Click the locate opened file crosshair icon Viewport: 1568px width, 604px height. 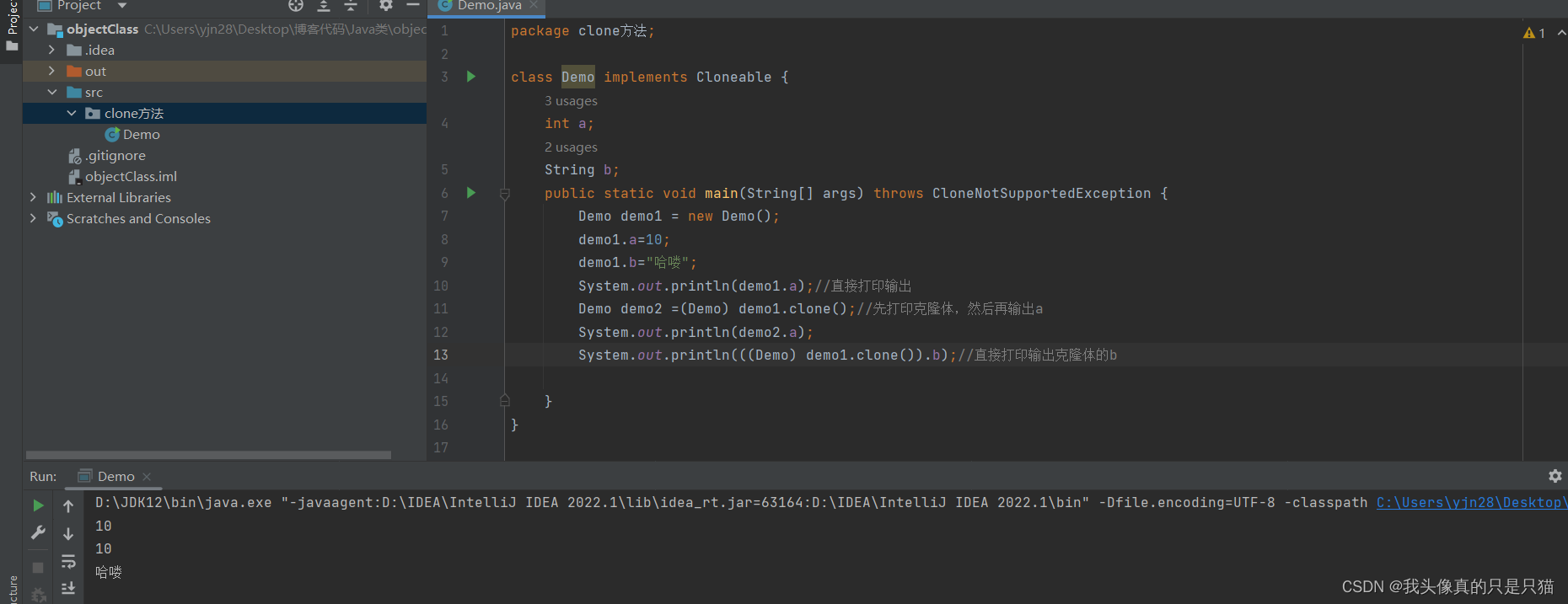pos(296,6)
